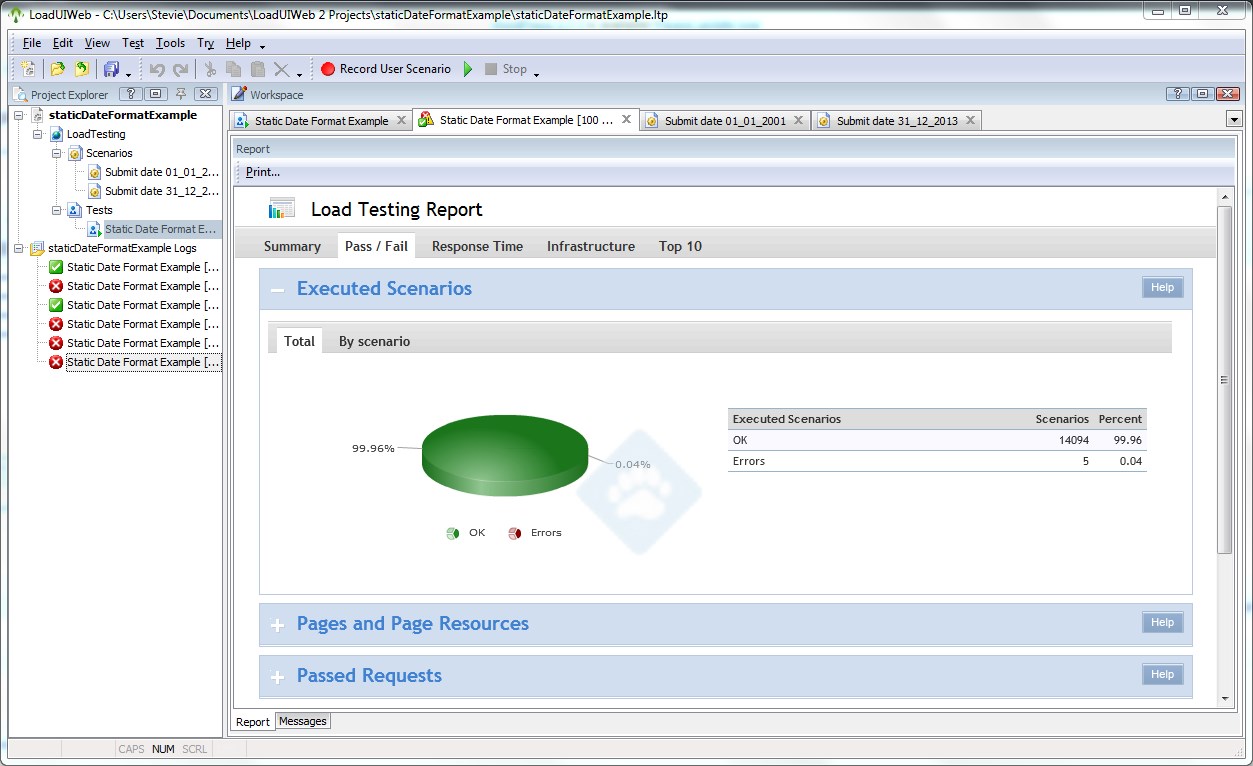This screenshot has width=1253, height=766.
Task: Collapse the Executed Scenarios section
Action: click(278, 289)
